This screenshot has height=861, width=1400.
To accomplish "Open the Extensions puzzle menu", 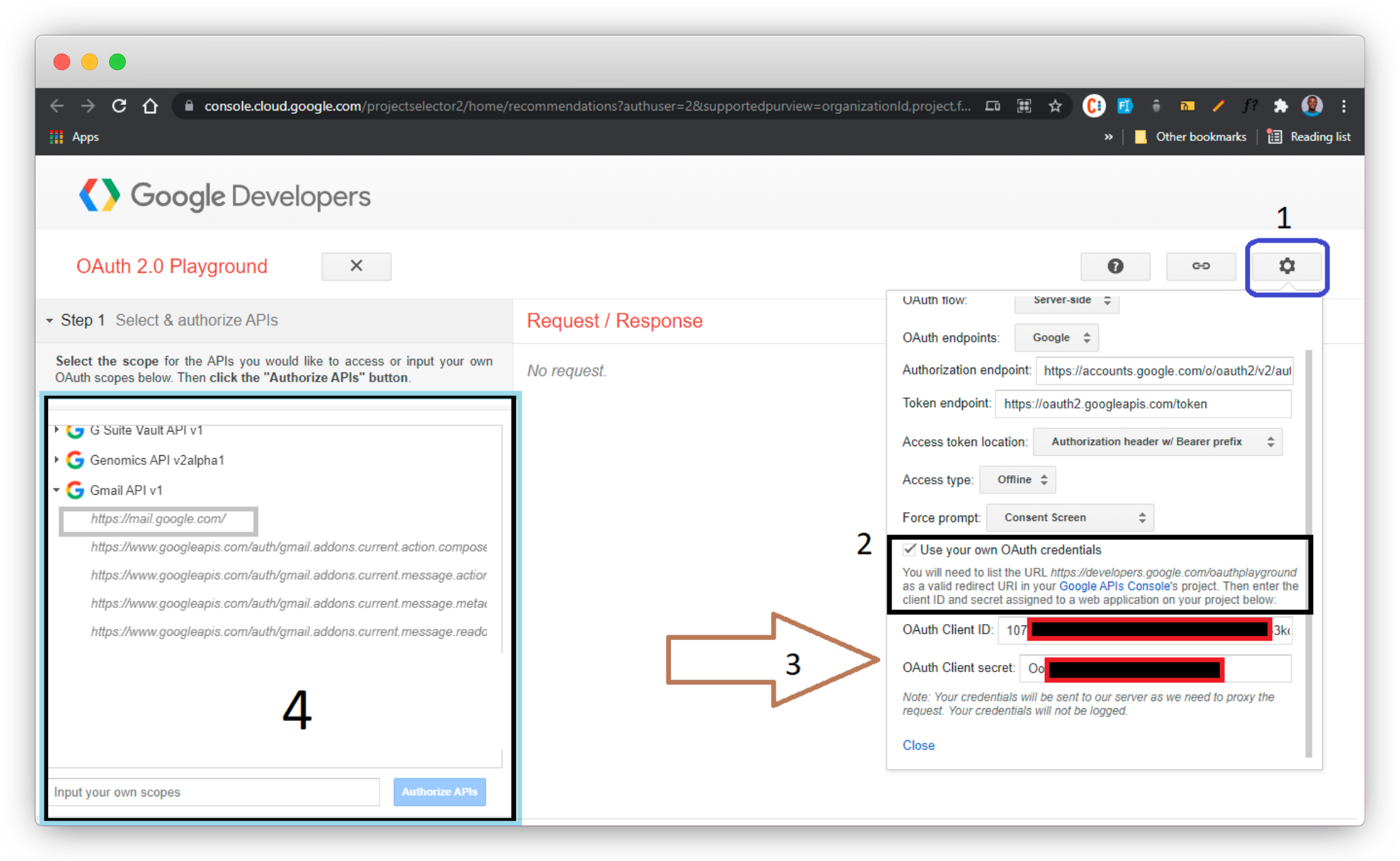I will [1280, 106].
